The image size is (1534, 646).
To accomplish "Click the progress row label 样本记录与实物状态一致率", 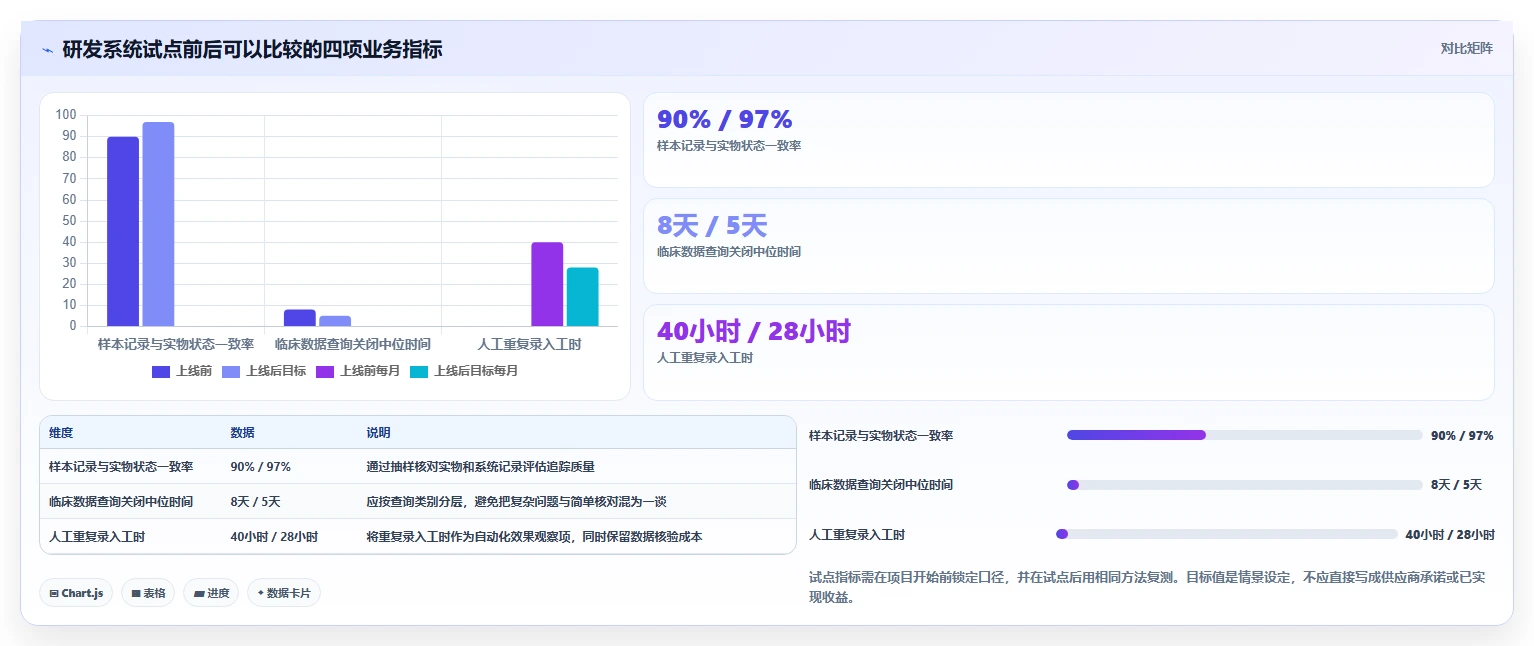I will 881,436.
